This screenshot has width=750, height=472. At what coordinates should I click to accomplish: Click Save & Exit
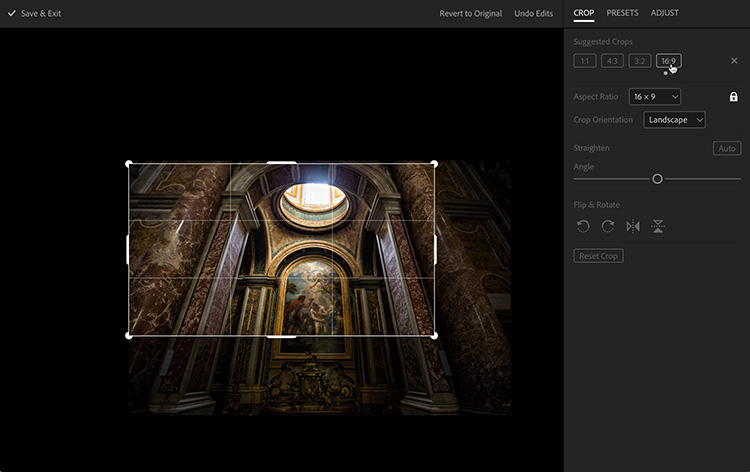[34, 13]
